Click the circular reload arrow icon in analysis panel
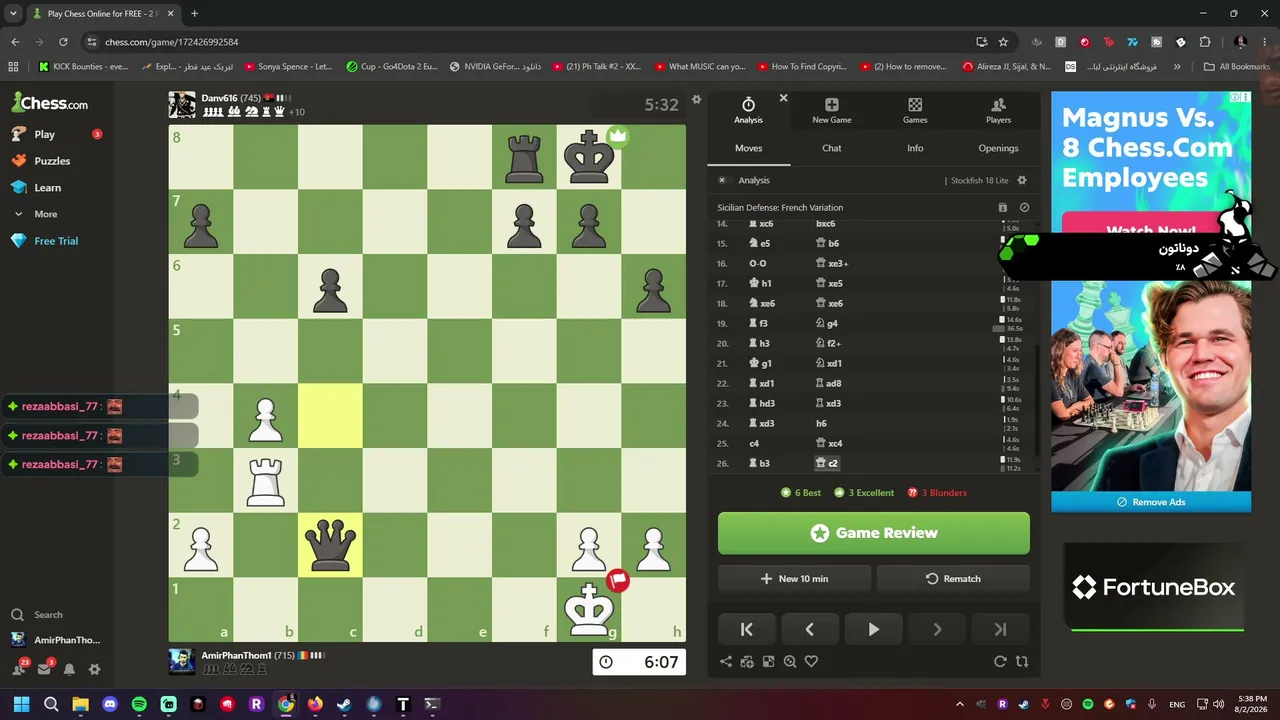Image resolution: width=1280 pixels, height=720 pixels. coord(1000,661)
